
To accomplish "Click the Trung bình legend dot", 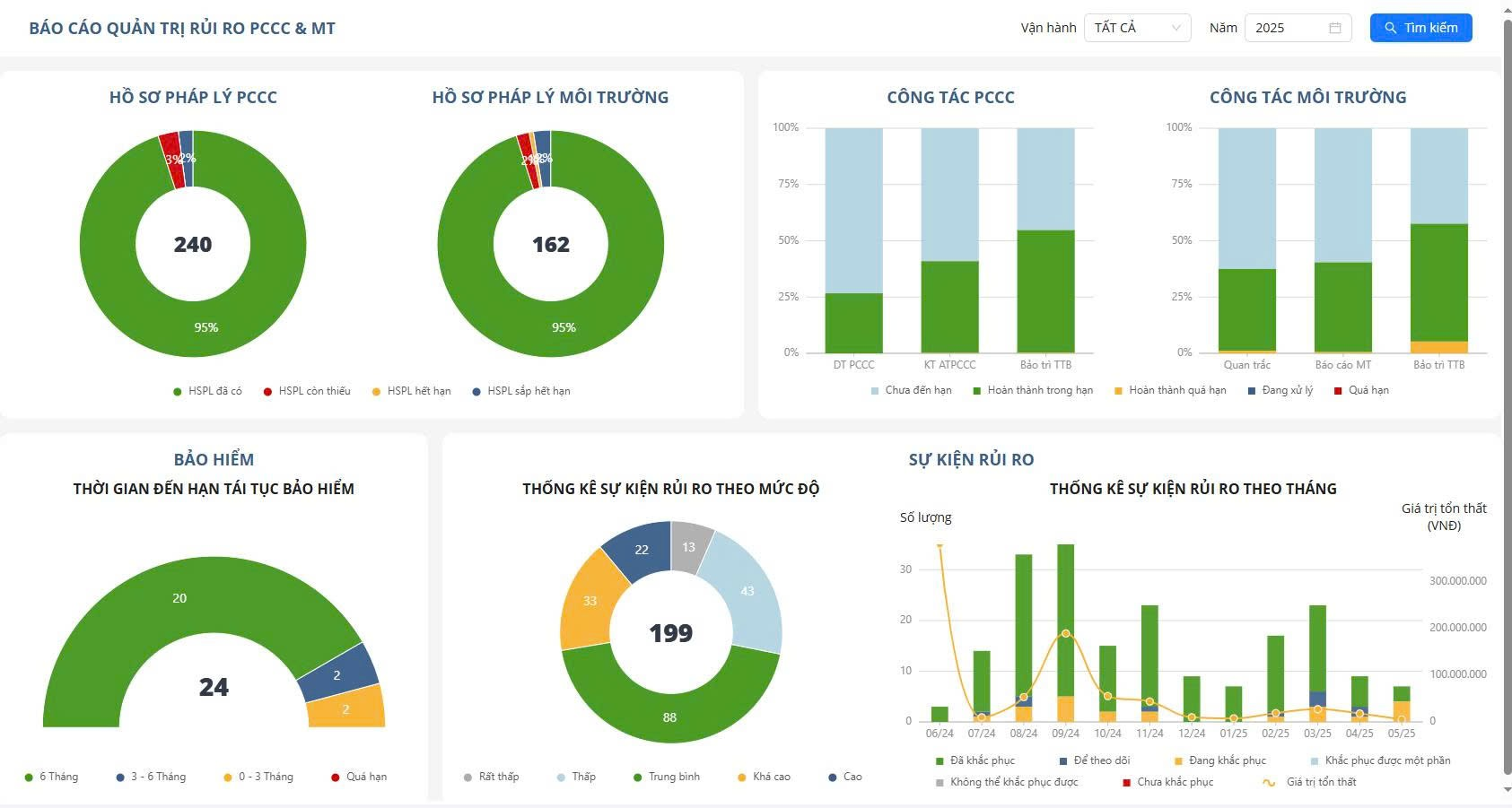I will click(x=638, y=777).
